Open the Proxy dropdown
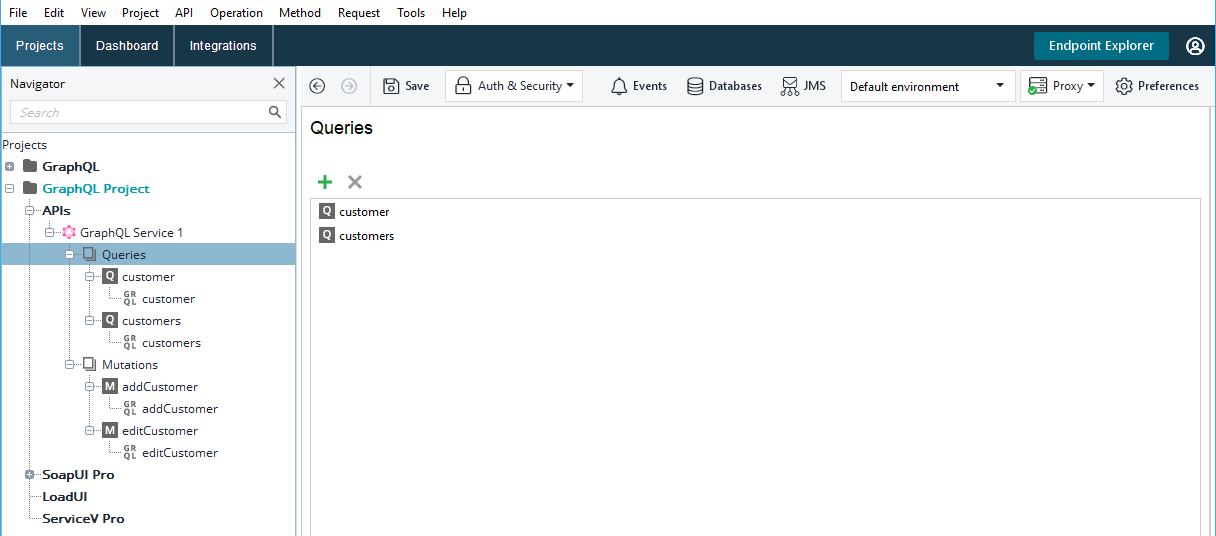The image size is (1216, 536). [1061, 86]
